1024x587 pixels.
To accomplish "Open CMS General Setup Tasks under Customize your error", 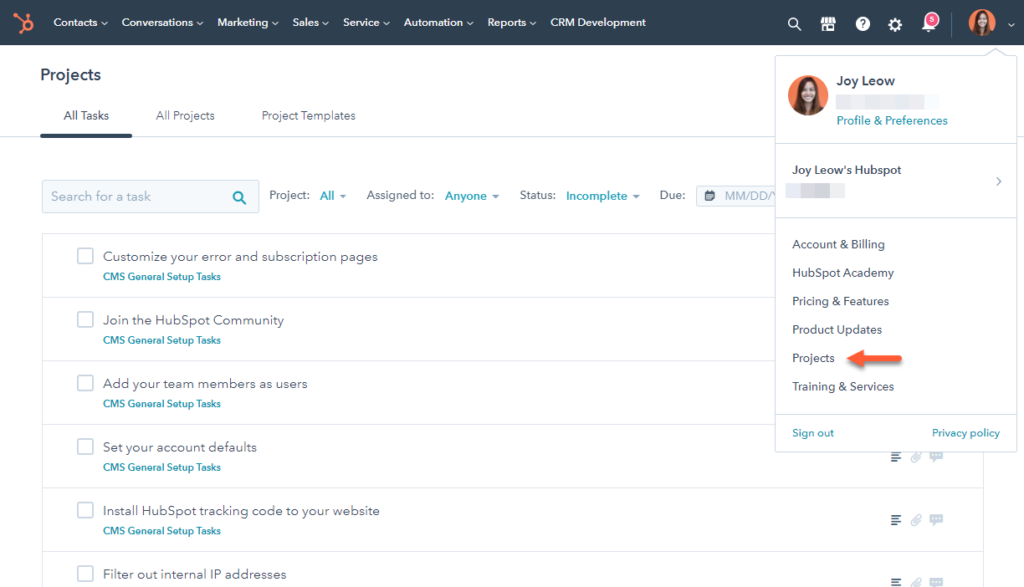I will coord(162,277).
